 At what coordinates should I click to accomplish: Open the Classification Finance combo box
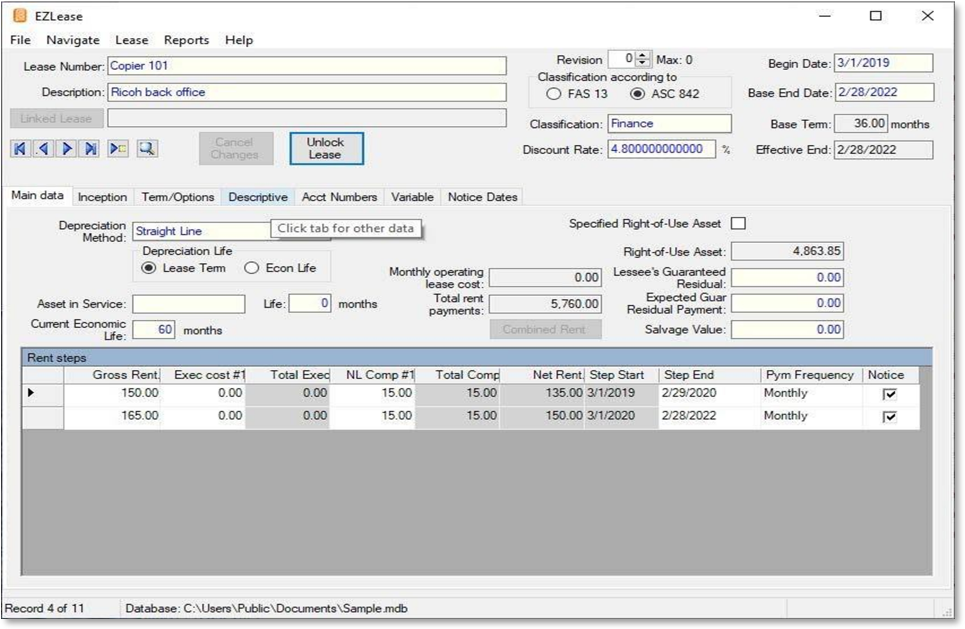670,124
